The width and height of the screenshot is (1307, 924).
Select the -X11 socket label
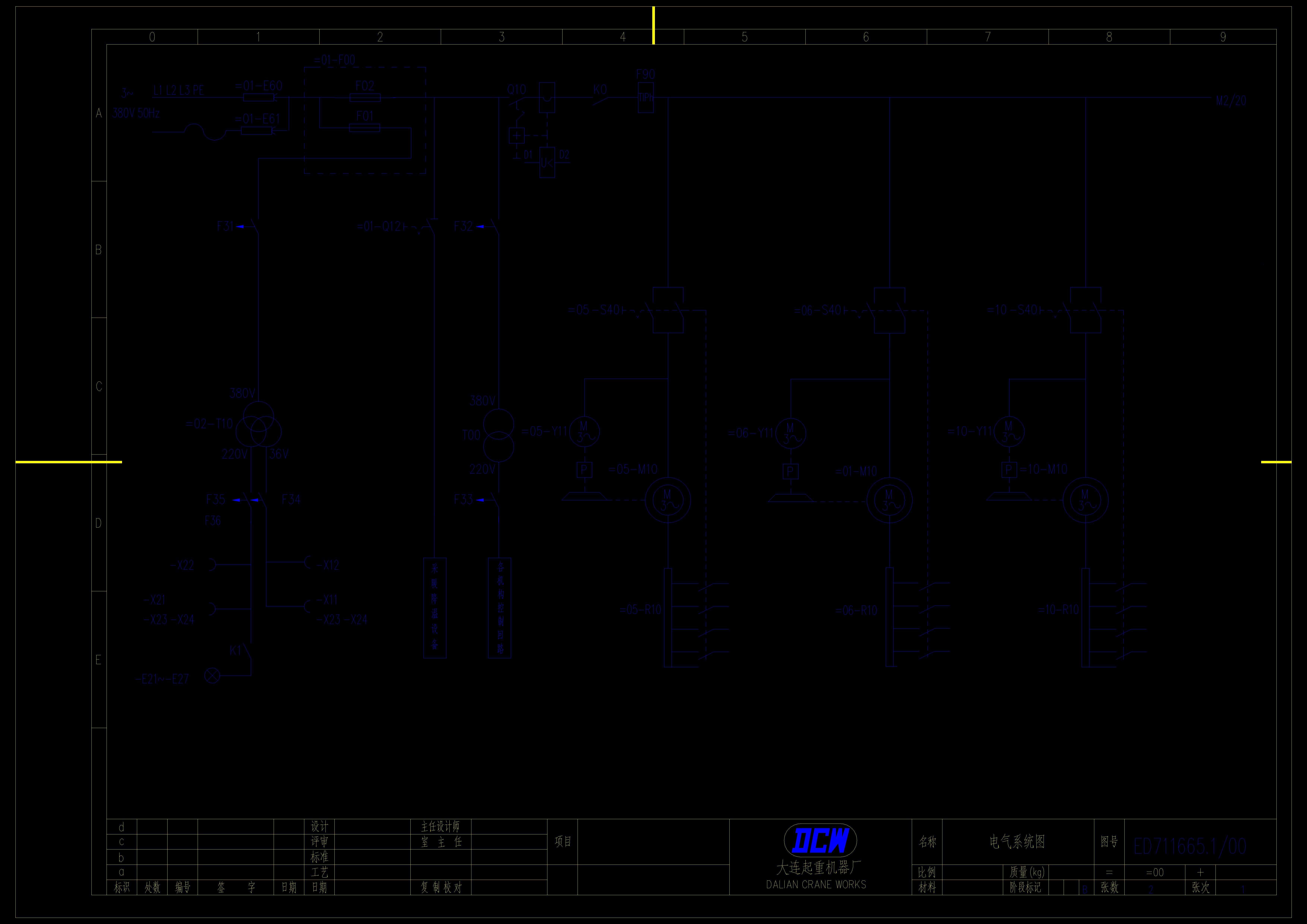click(327, 599)
